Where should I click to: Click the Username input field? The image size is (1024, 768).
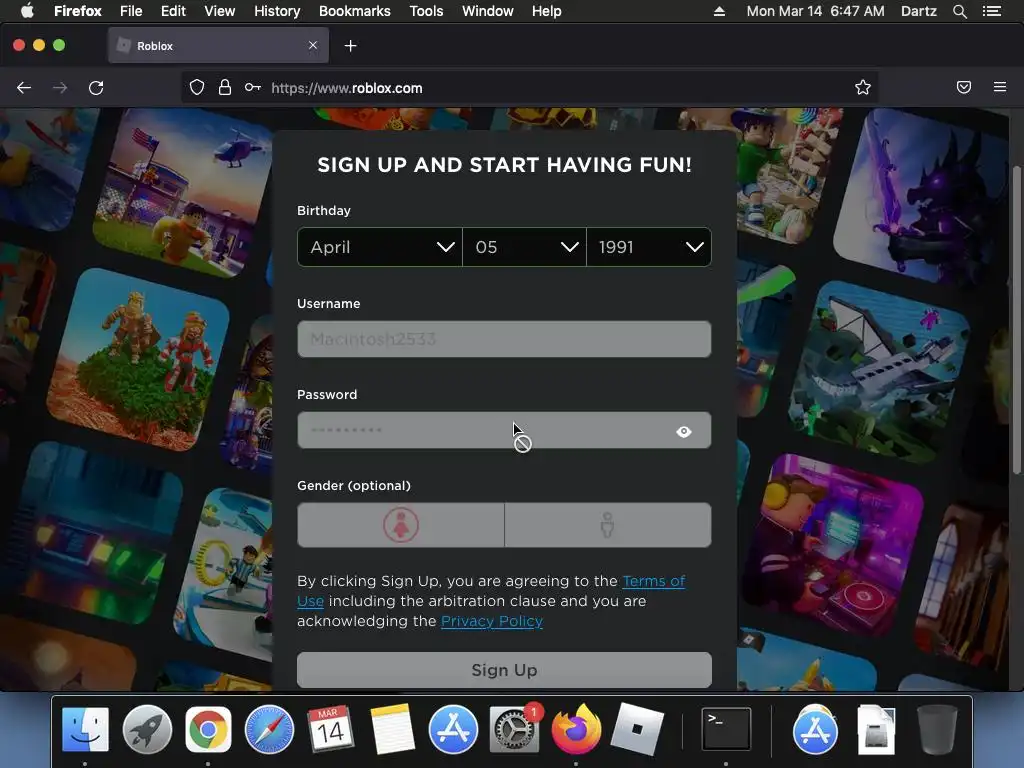pyautogui.click(x=504, y=339)
